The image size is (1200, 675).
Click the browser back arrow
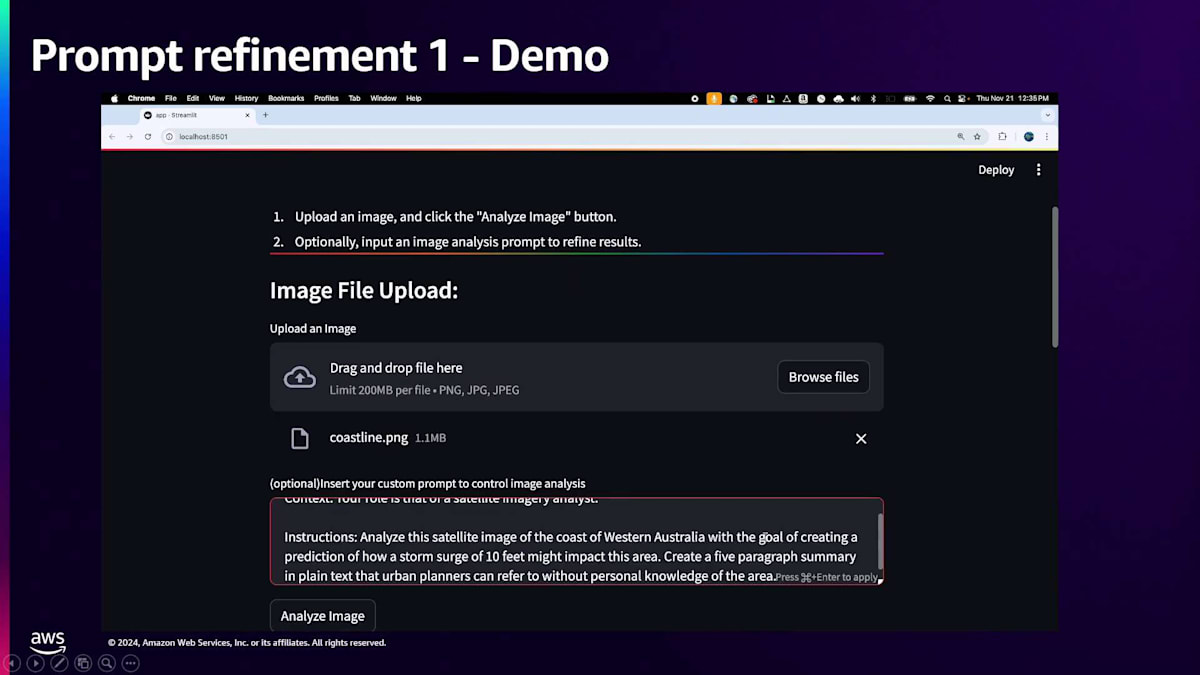112,136
